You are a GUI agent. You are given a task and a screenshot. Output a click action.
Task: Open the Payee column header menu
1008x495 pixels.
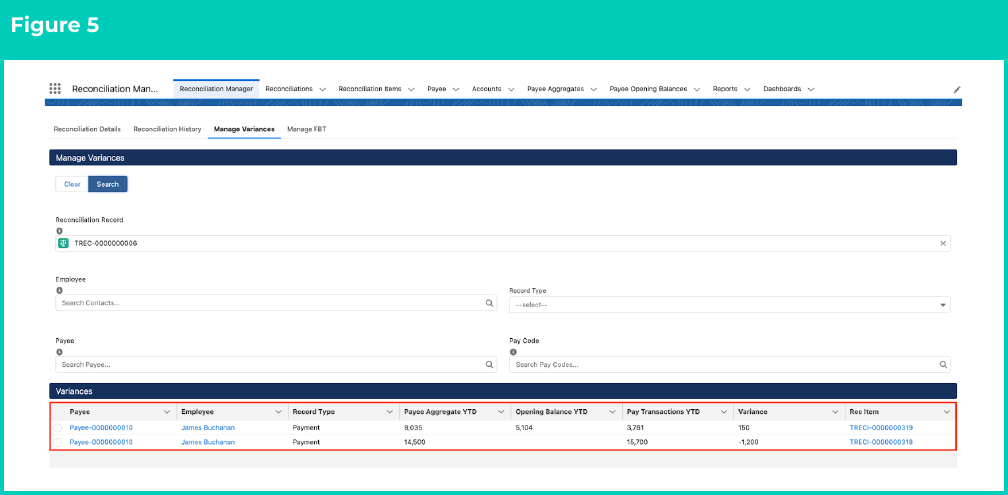tap(167, 412)
